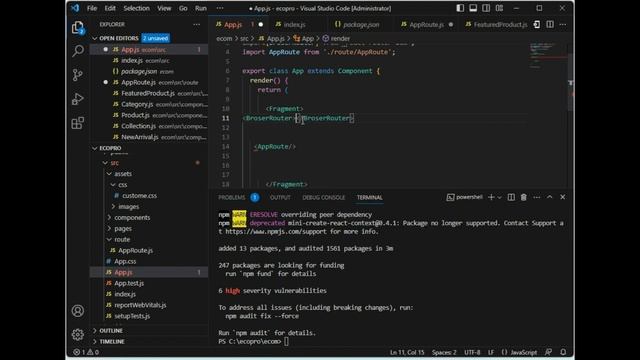Change indentation via Spaces: 2
Screen dimensions: 640x360
(x=444, y=352)
